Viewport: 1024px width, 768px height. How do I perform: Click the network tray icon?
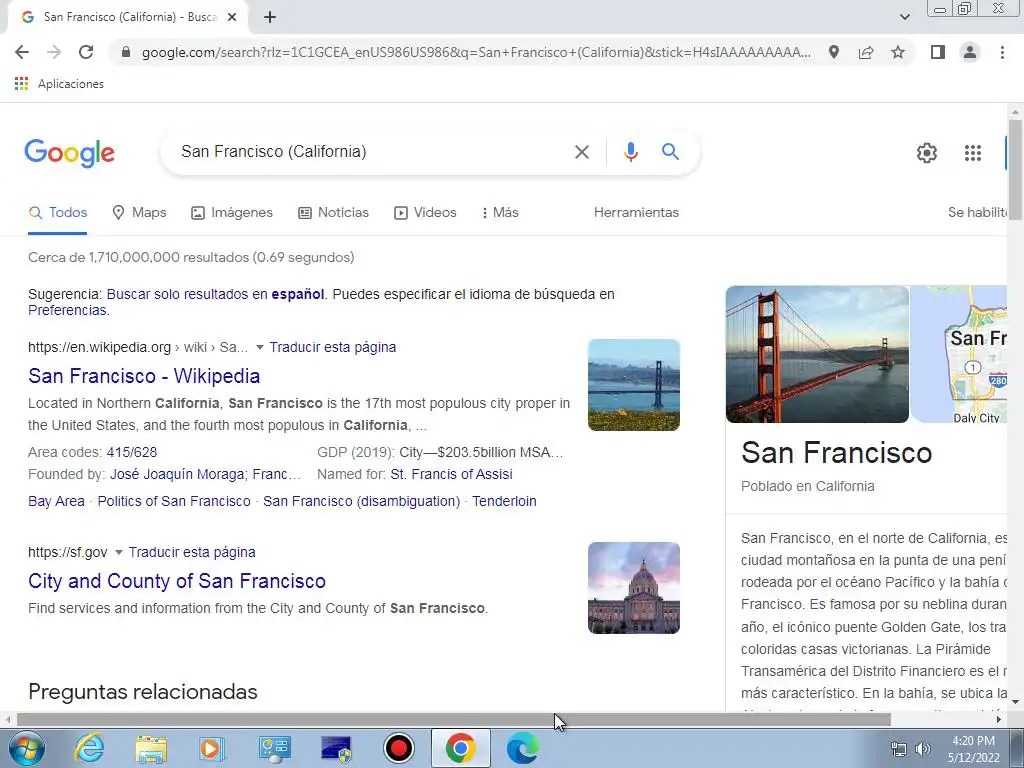(899, 749)
